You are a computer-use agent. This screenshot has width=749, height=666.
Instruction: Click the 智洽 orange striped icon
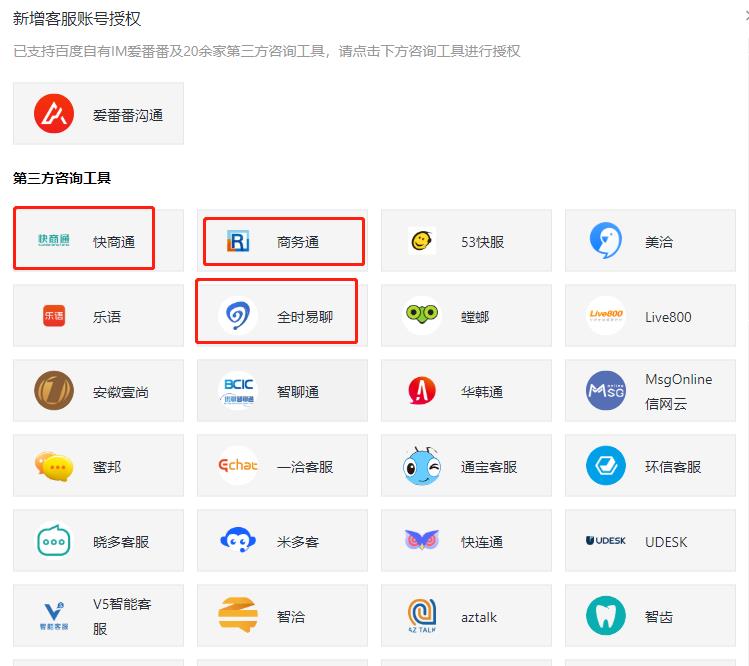238,615
